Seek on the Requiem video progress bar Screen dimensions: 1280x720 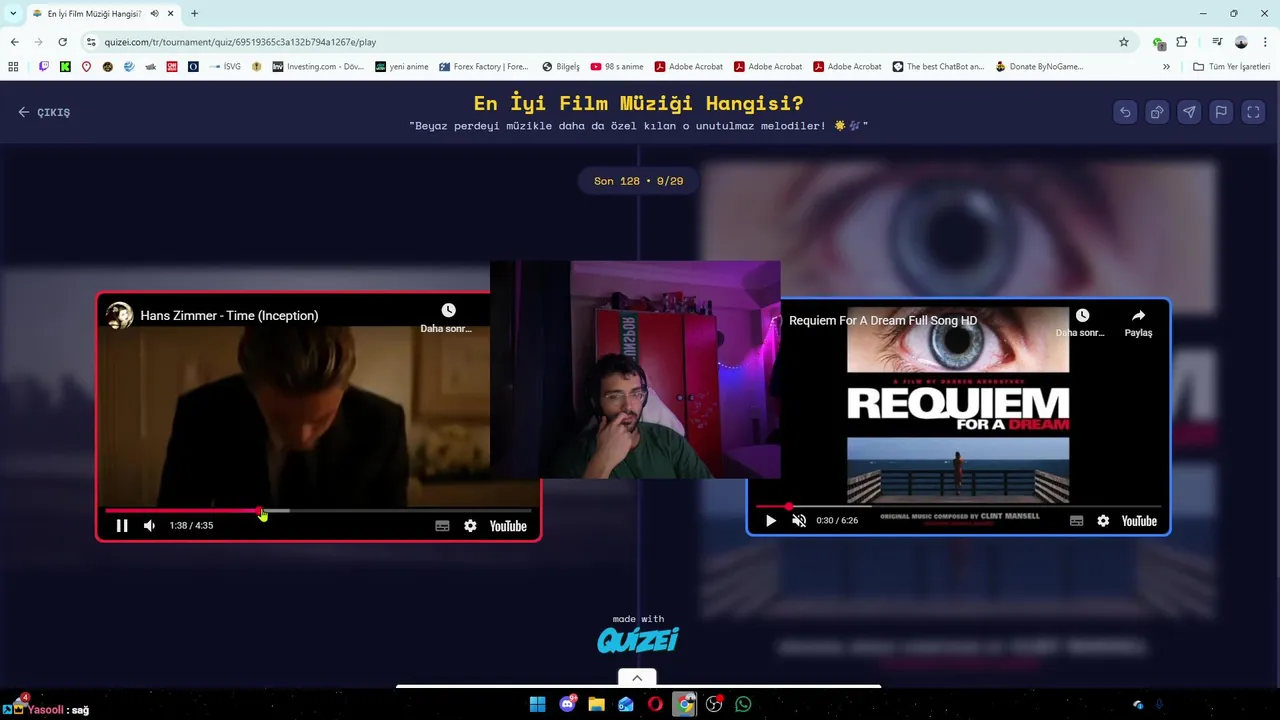pyautogui.click(x=958, y=507)
